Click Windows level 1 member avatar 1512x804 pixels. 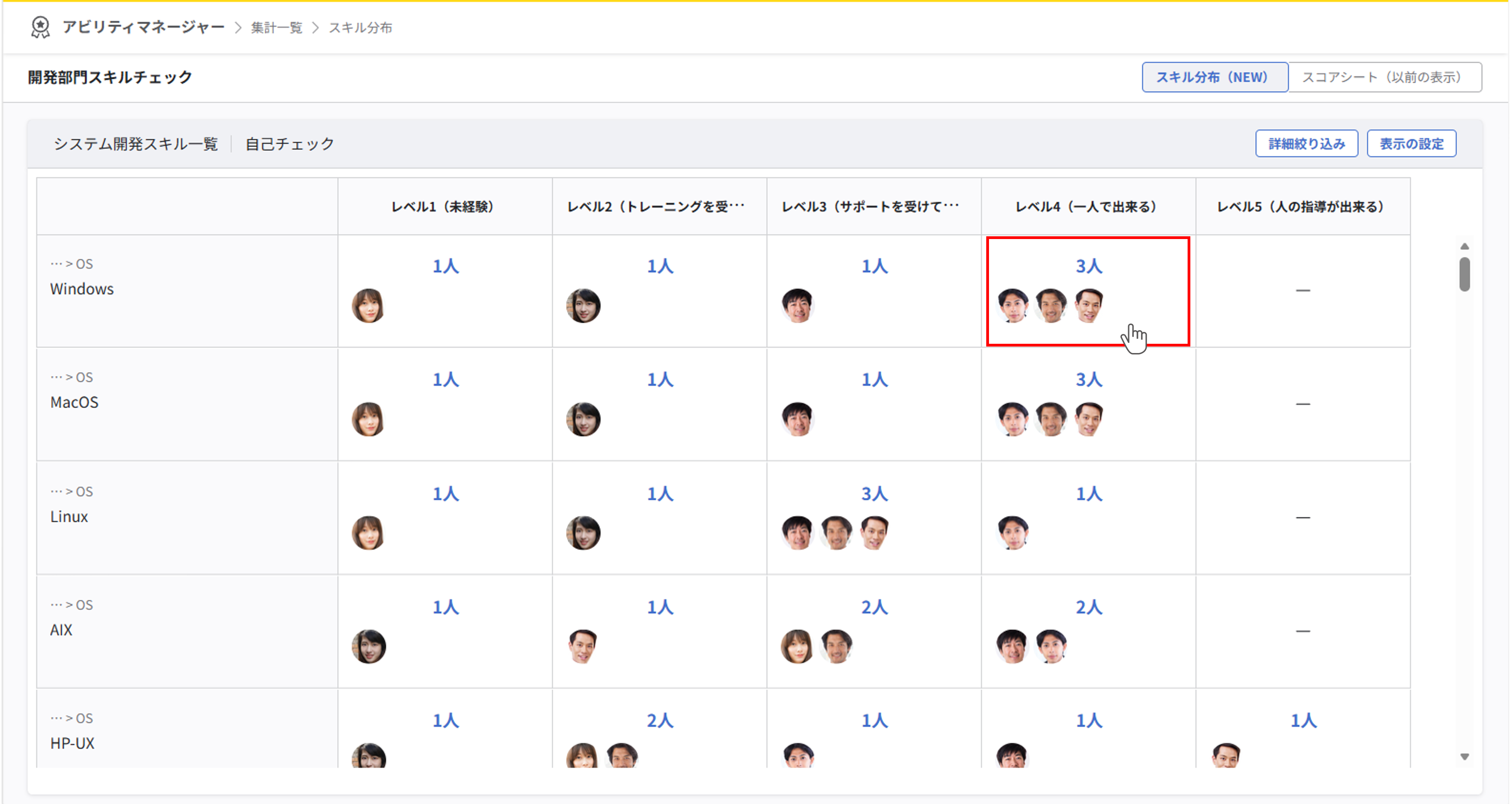(x=368, y=306)
